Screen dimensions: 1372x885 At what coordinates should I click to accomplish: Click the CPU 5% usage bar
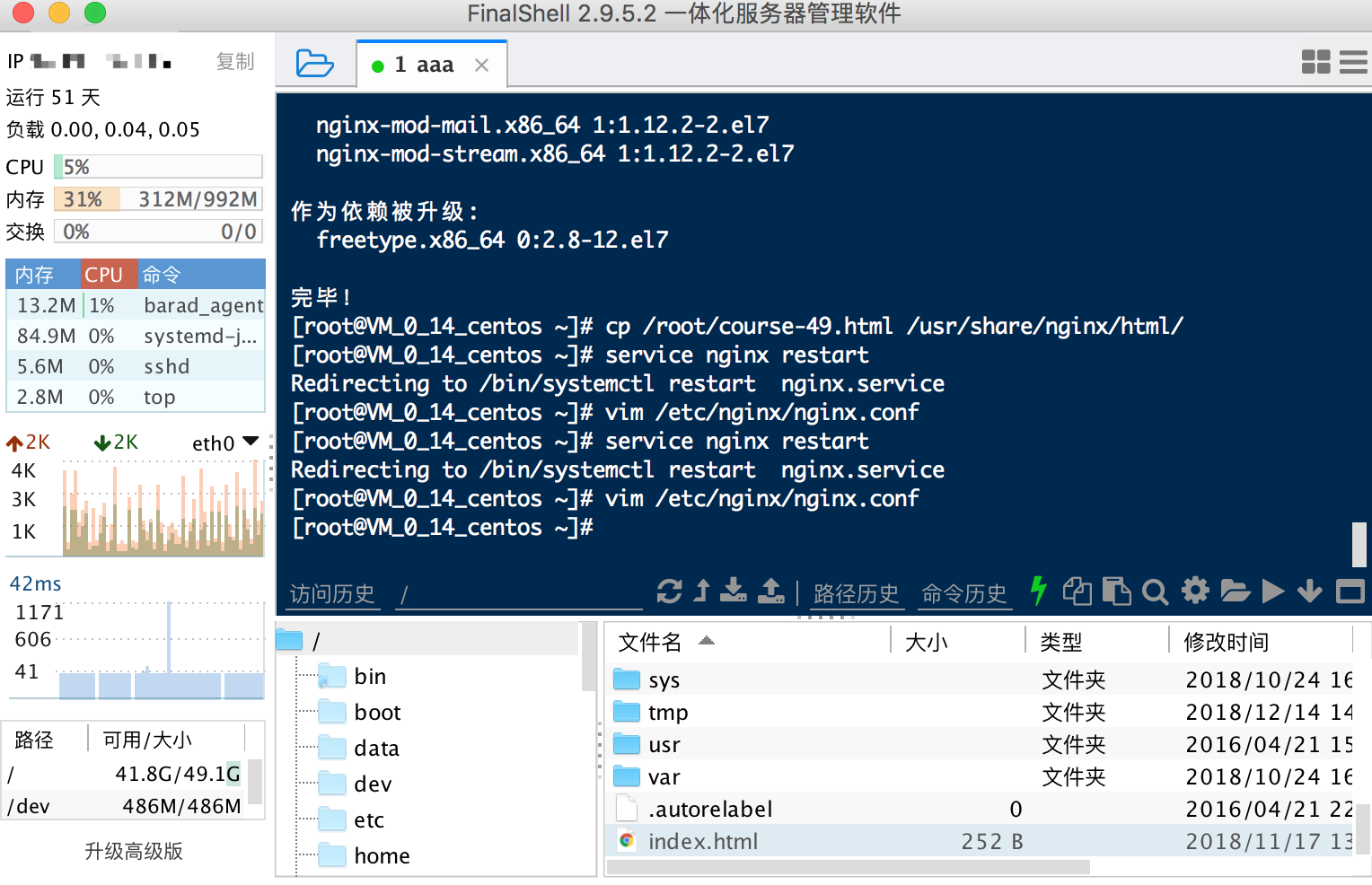pos(158,167)
